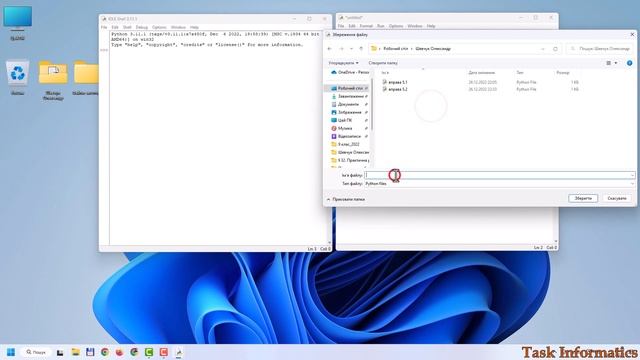Select This PC (Цей ПК) in navigation pane
This screenshot has height=360, width=640.
(x=349, y=120)
